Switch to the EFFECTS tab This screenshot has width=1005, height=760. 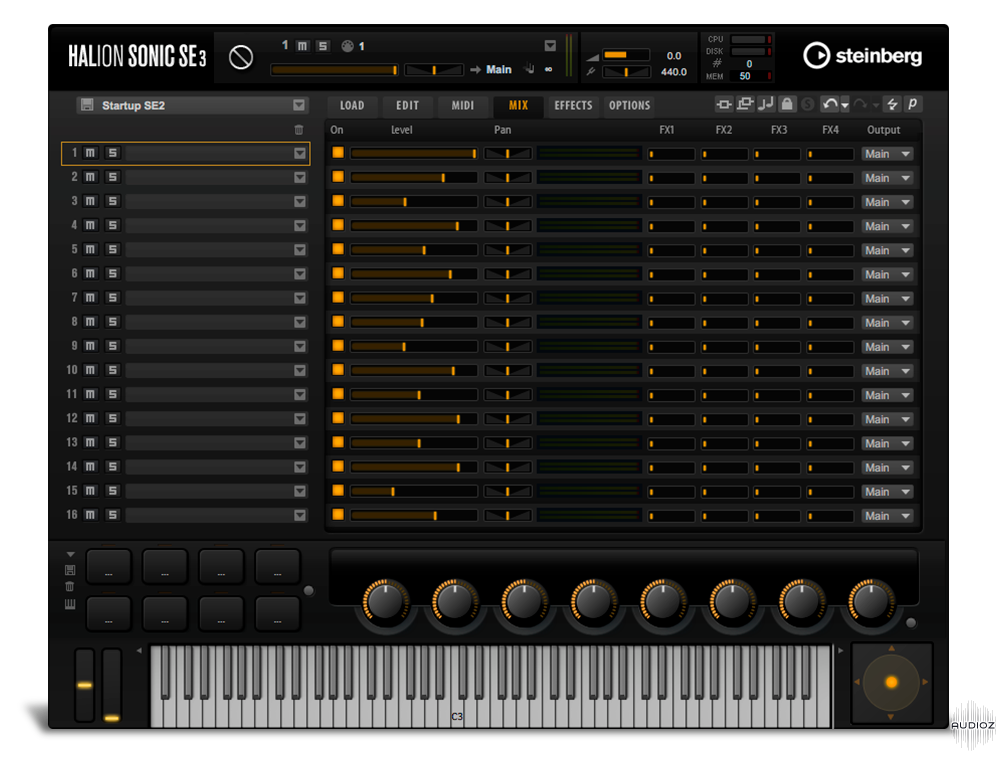pyautogui.click(x=573, y=105)
